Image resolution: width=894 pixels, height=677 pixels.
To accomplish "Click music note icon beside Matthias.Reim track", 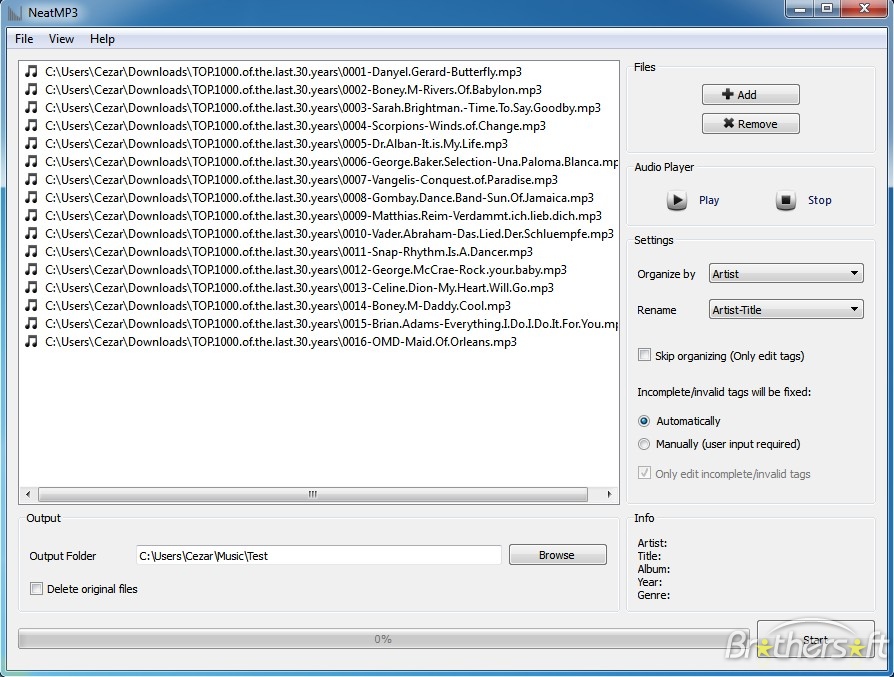I will pyautogui.click(x=31, y=216).
